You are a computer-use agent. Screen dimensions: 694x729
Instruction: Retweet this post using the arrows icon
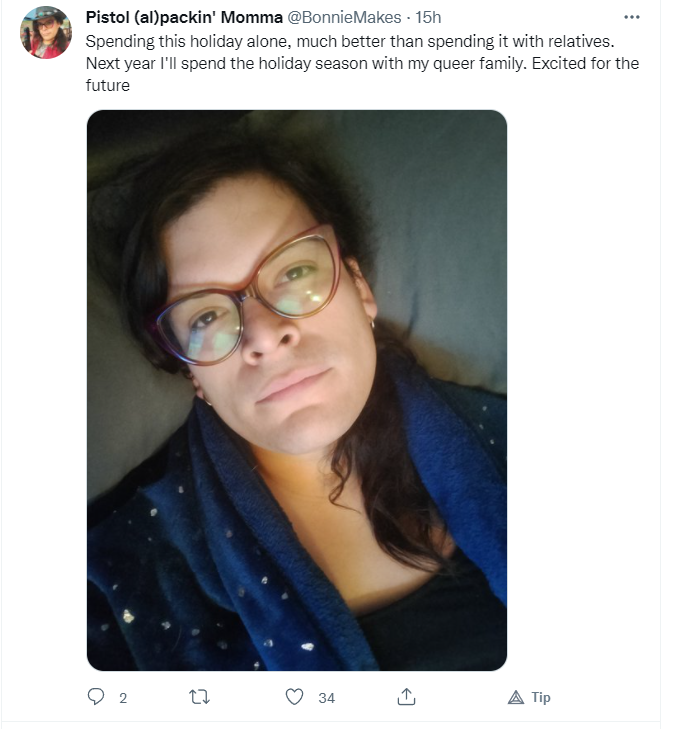click(199, 697)
